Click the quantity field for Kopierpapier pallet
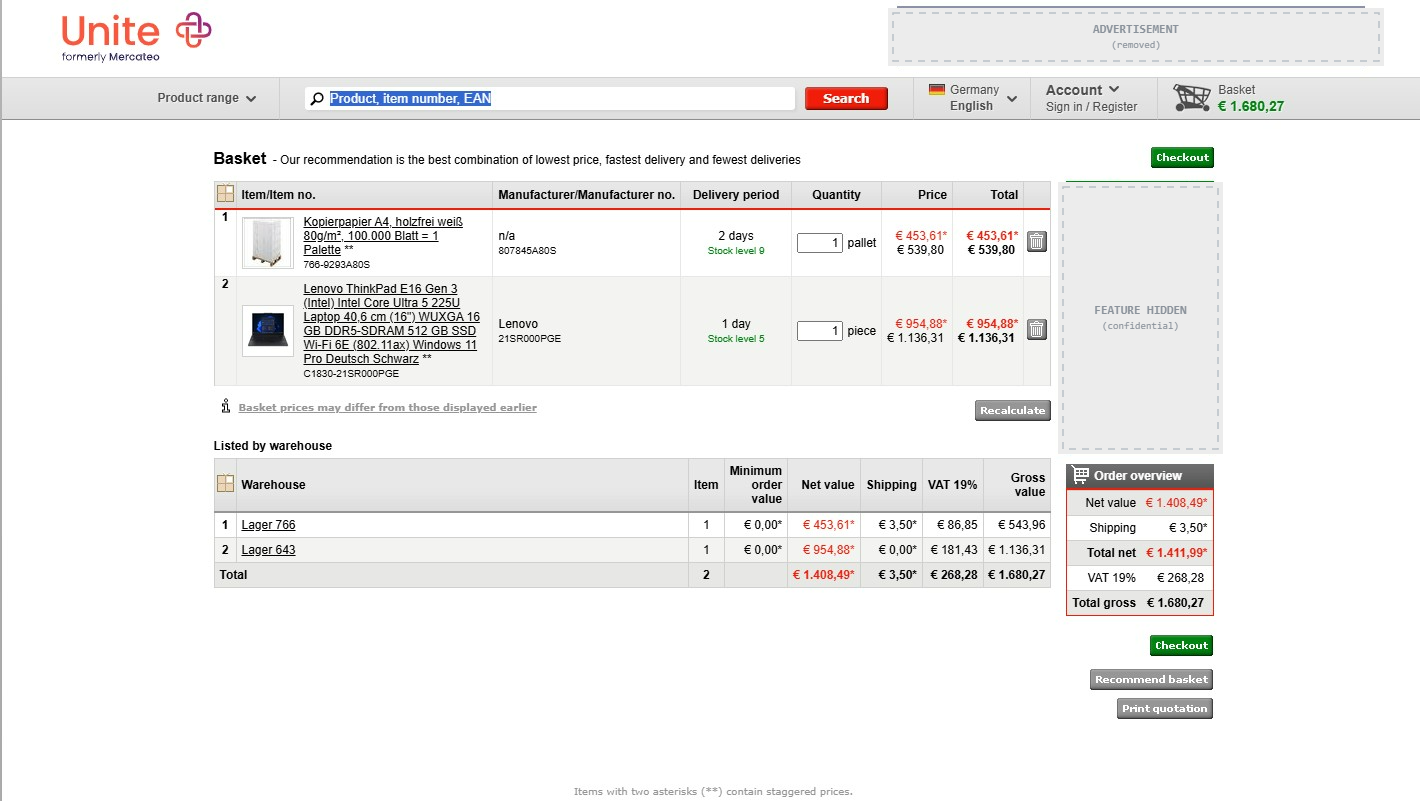This screenshot has width=1420, height=801. click(x=820, y=243)
